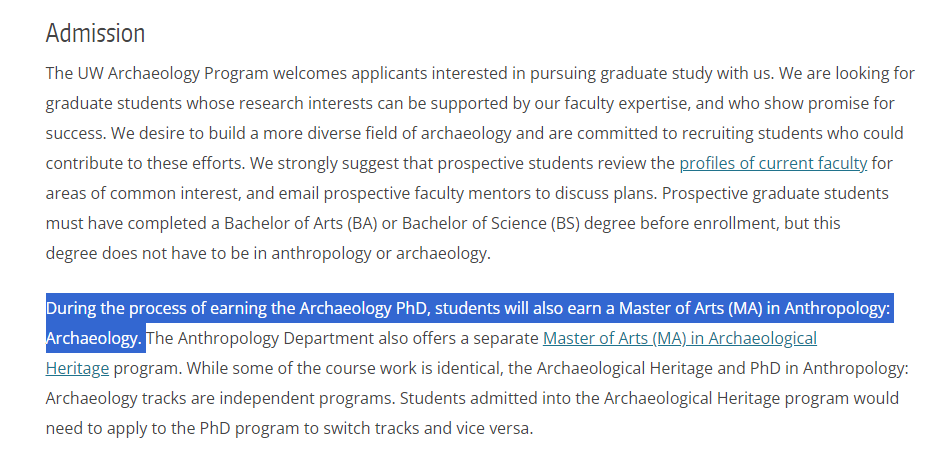Click the words independent programs in last paragraph
Image resolution: width=949 pixels, height=455 pixels.
[307, 398]
